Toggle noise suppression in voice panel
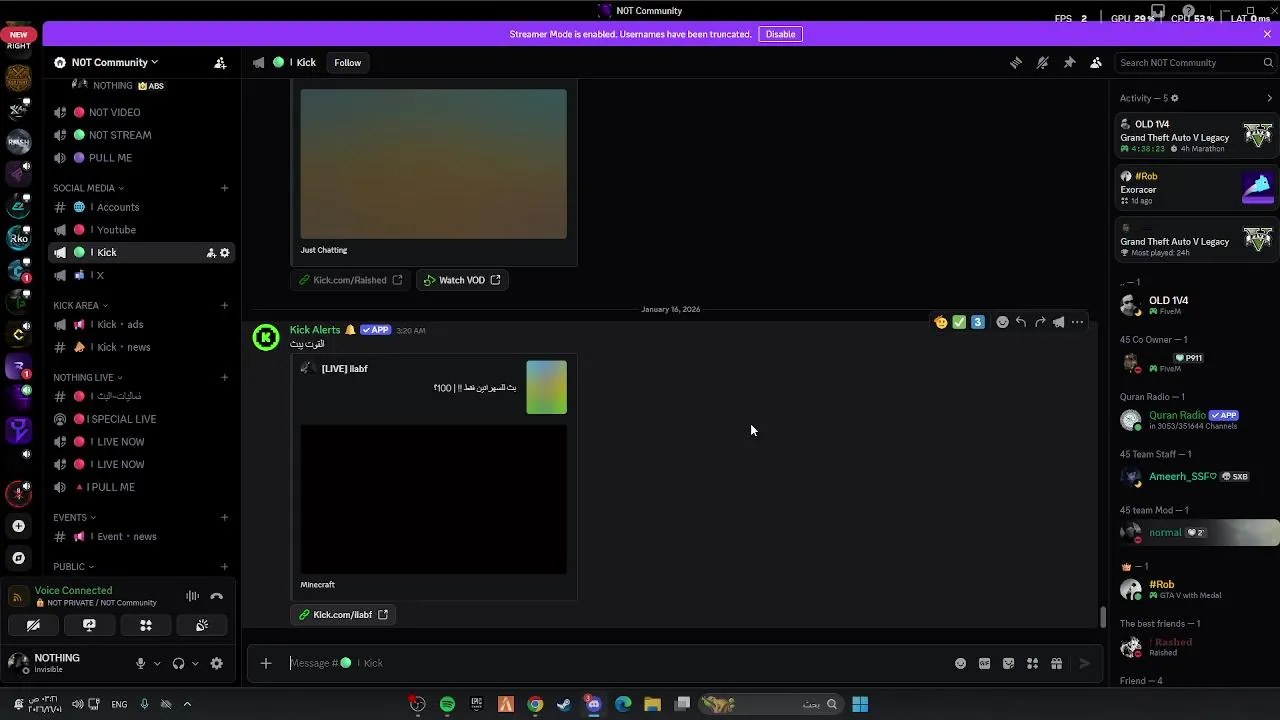The image size is (1280, 720). (x=192, y=596)
